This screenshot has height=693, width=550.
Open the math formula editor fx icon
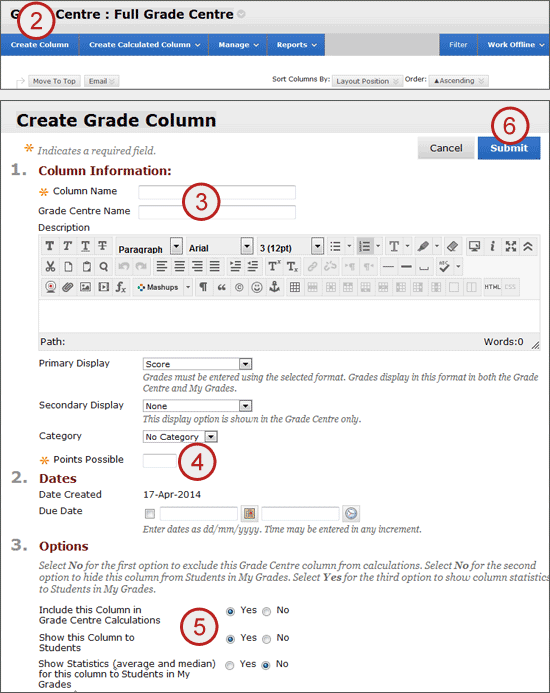tap(121, 287)
